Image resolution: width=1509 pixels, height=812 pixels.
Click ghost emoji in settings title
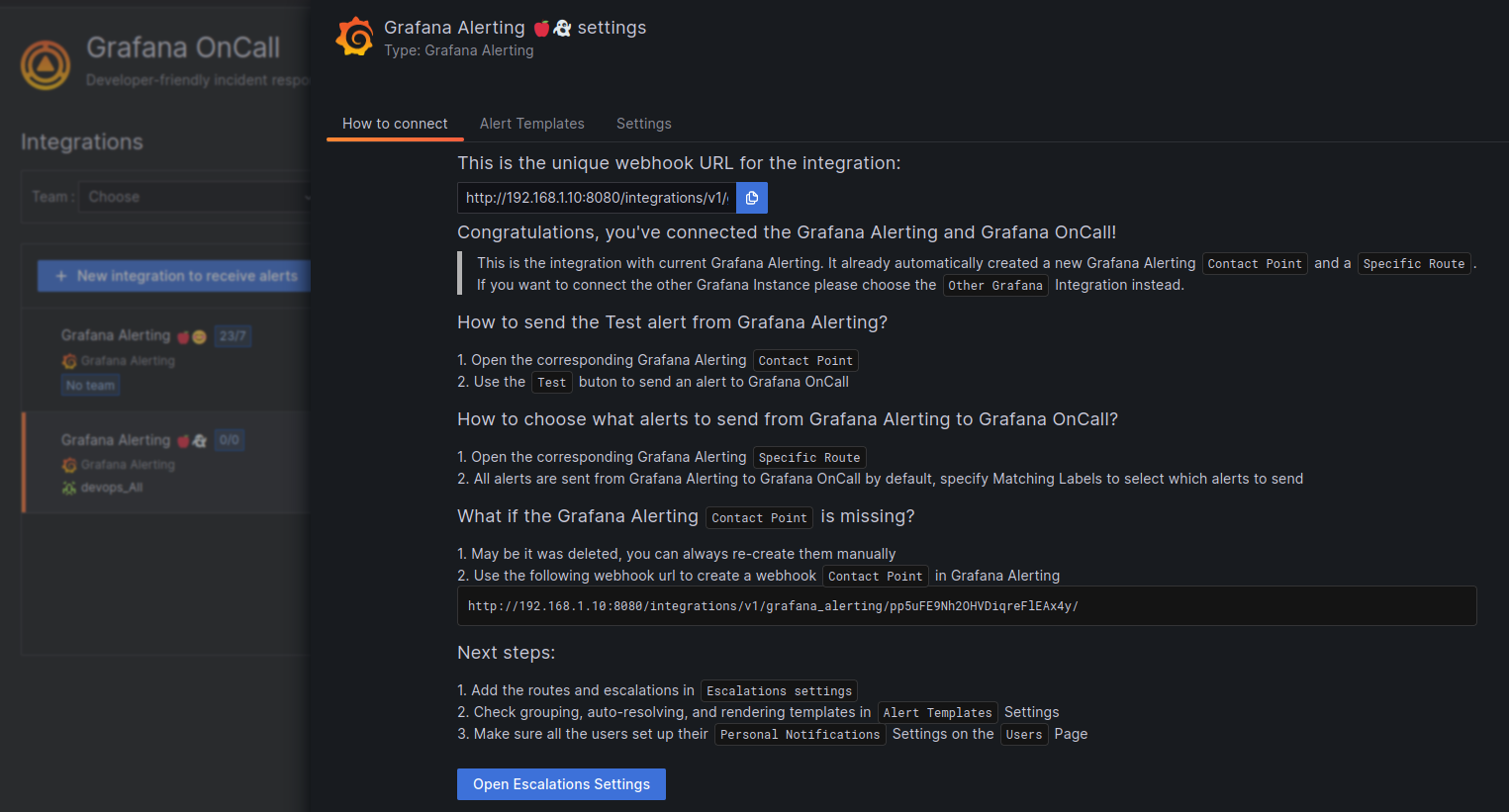[562, 28]
